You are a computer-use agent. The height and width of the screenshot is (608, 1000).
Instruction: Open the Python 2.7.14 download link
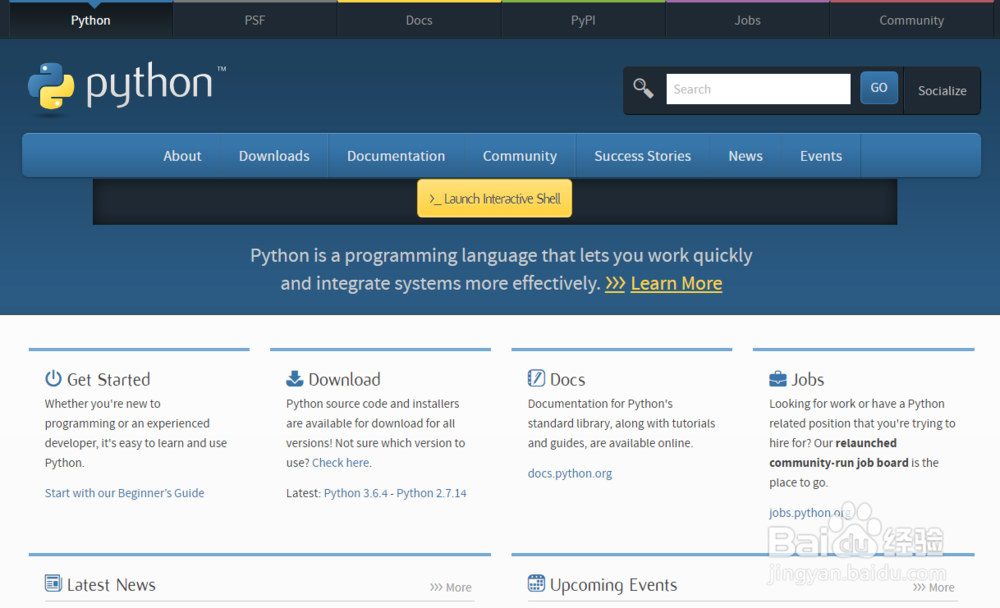[431, 493]
